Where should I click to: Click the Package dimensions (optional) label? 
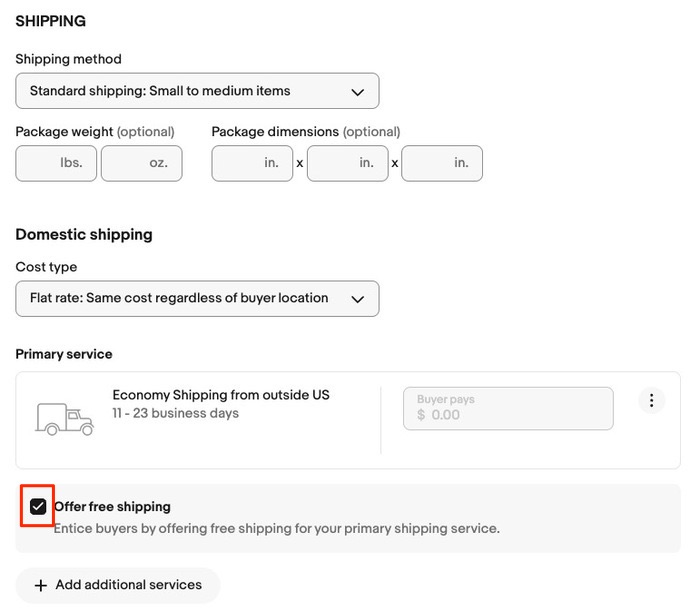[x=306, y=131]
